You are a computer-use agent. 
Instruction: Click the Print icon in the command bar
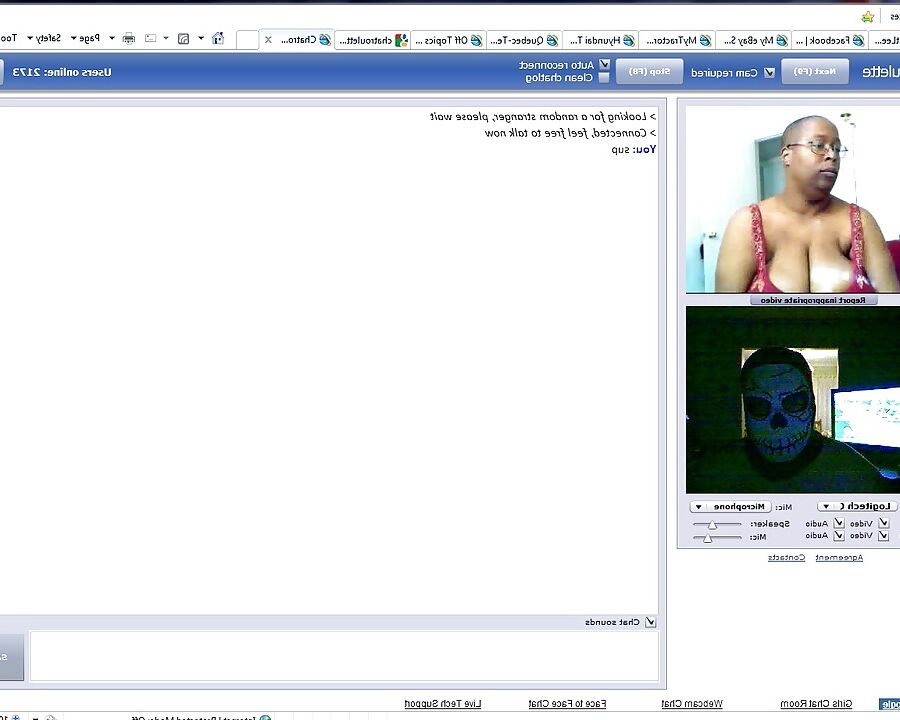(129, 38)
